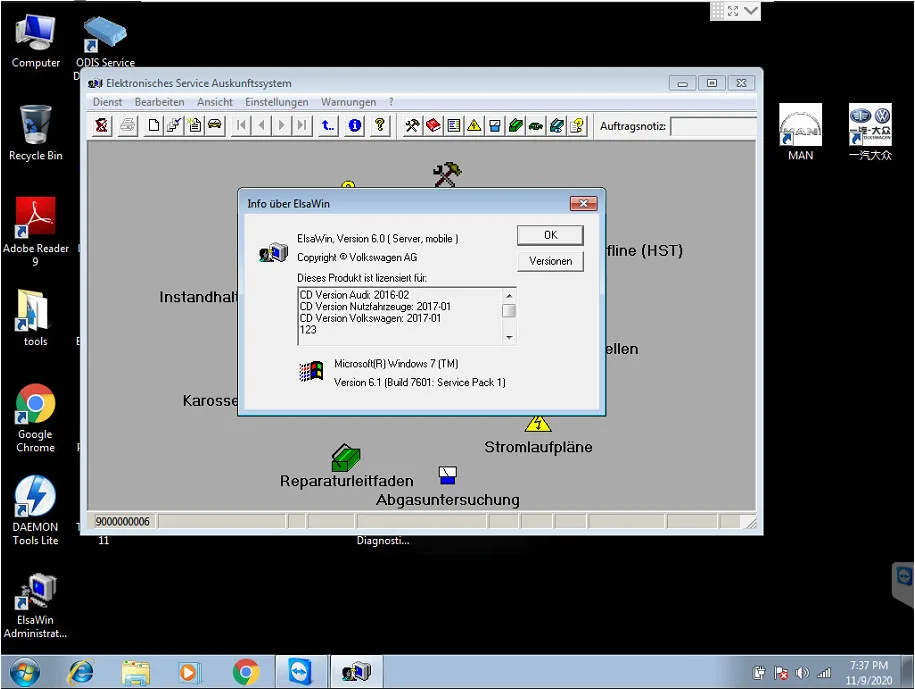This screenshot has height=689, width=915.
Task: Click the blank new document toolbar icon
Action: pos(153,125)
